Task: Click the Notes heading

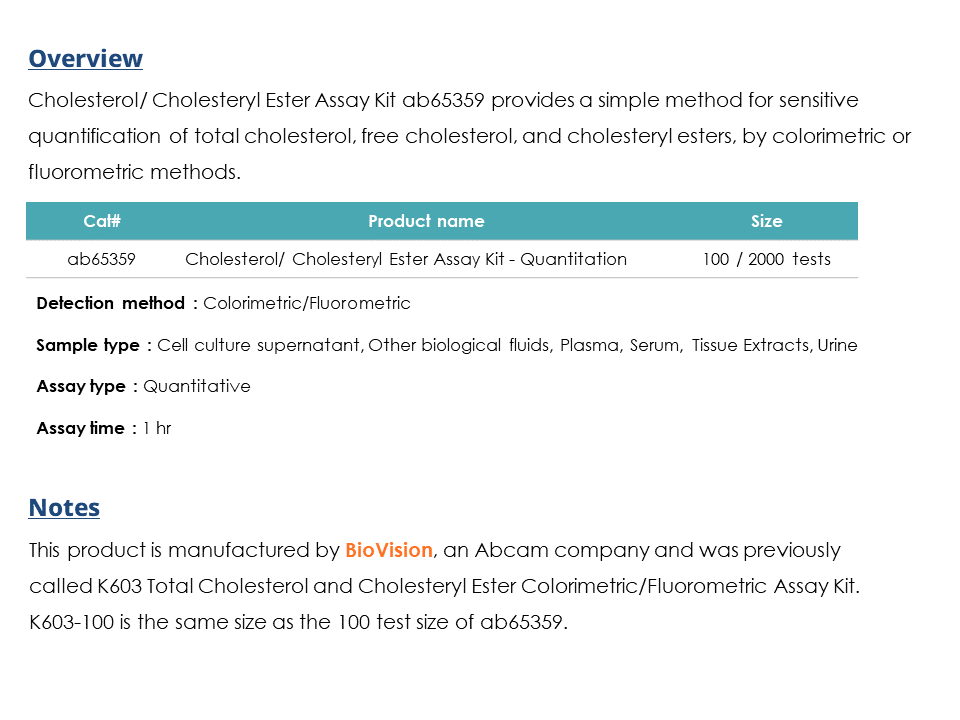Action: pos(64,508)
